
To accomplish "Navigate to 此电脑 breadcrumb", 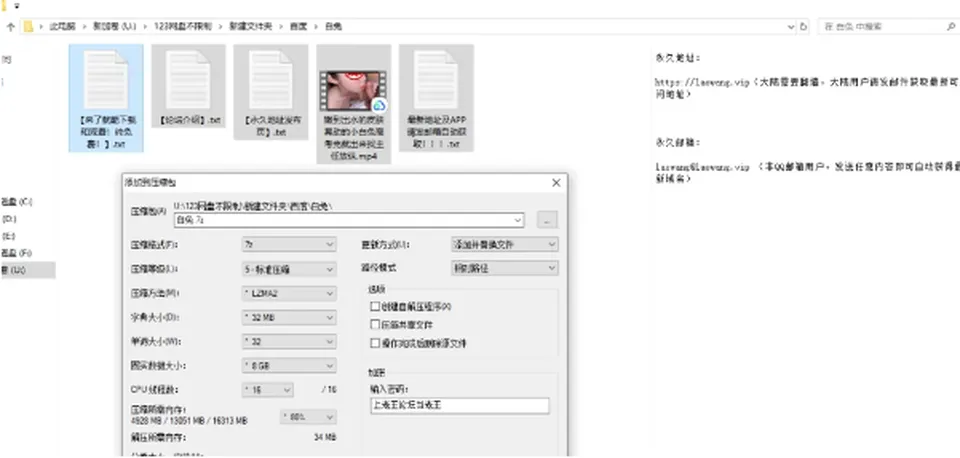I will 62,27.
